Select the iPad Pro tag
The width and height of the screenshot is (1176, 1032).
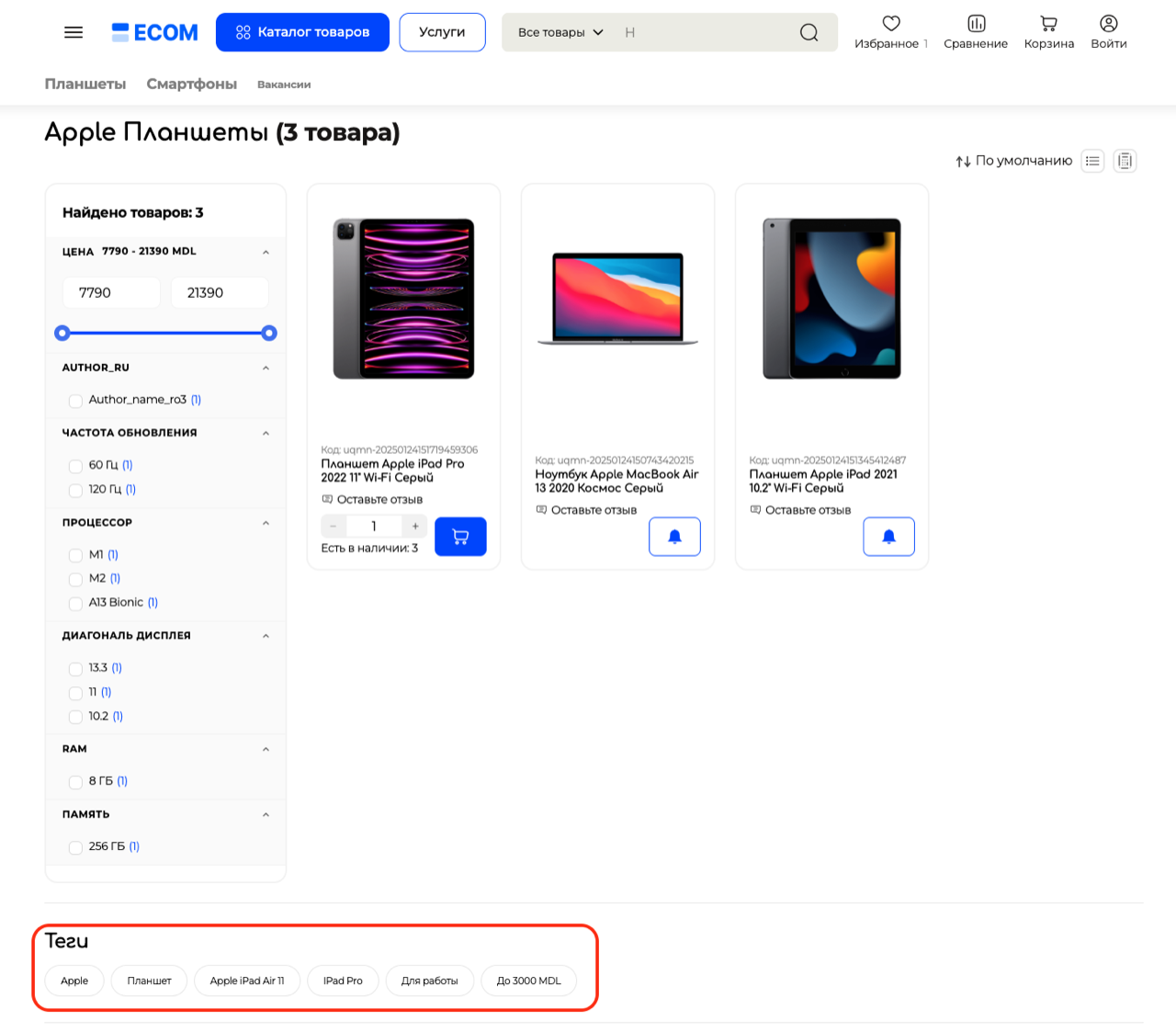tap(343, 981)
